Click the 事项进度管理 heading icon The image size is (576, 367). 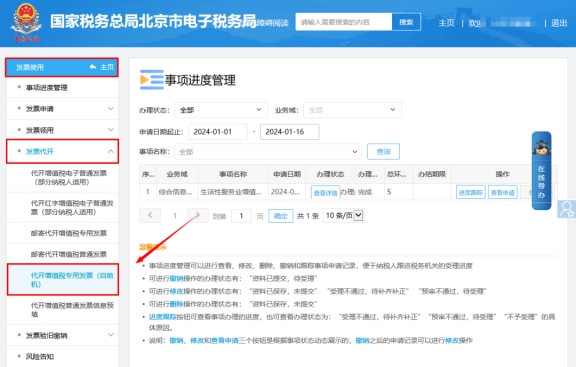(x=152, y=80)
